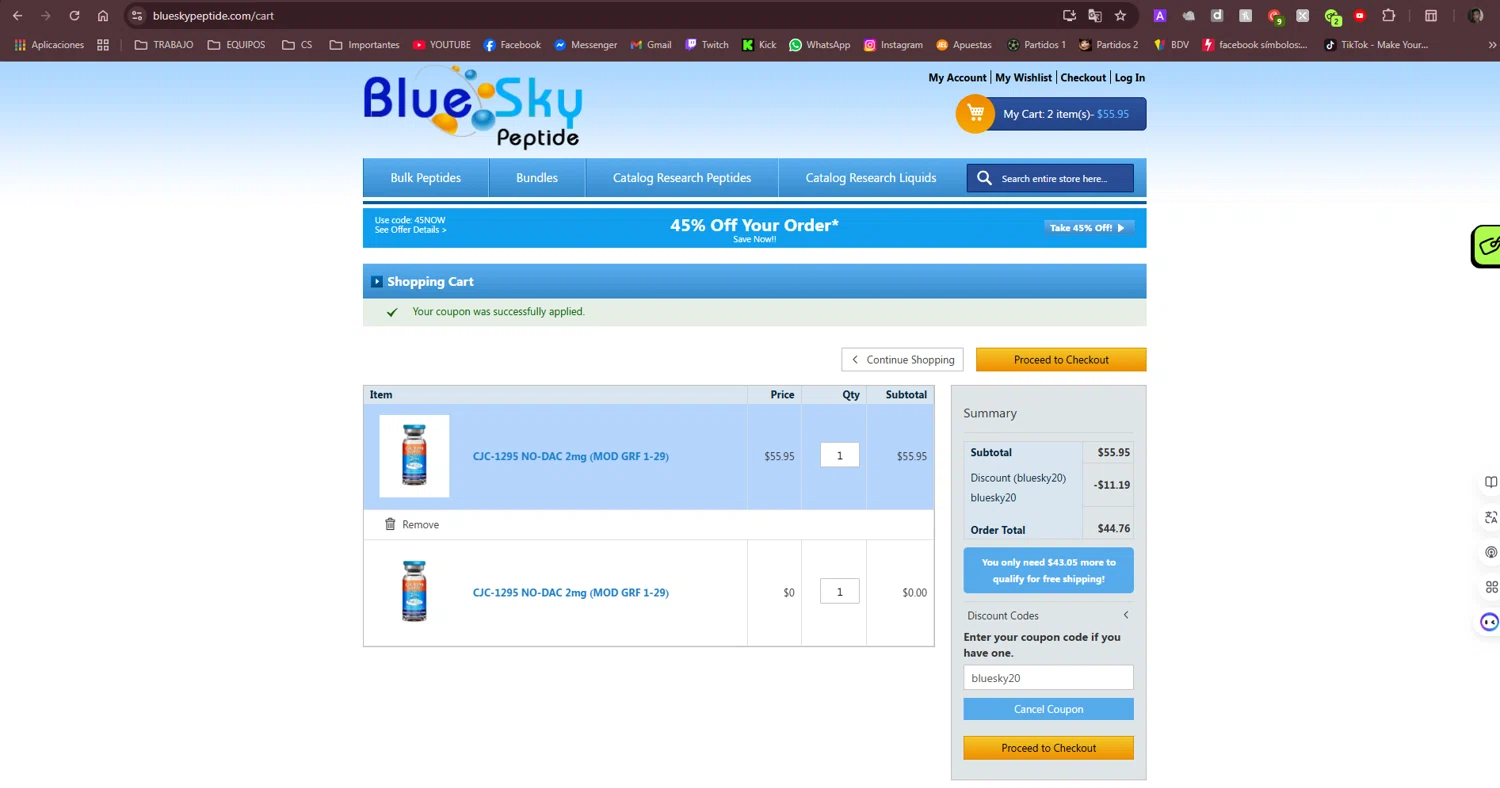Click the install app icon in address bar
The width and height of the screenshot is (1500, 788).
click(1069, 15)
